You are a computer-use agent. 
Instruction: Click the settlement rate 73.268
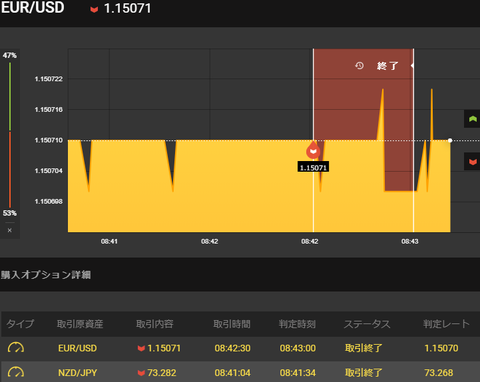[439, 373]
